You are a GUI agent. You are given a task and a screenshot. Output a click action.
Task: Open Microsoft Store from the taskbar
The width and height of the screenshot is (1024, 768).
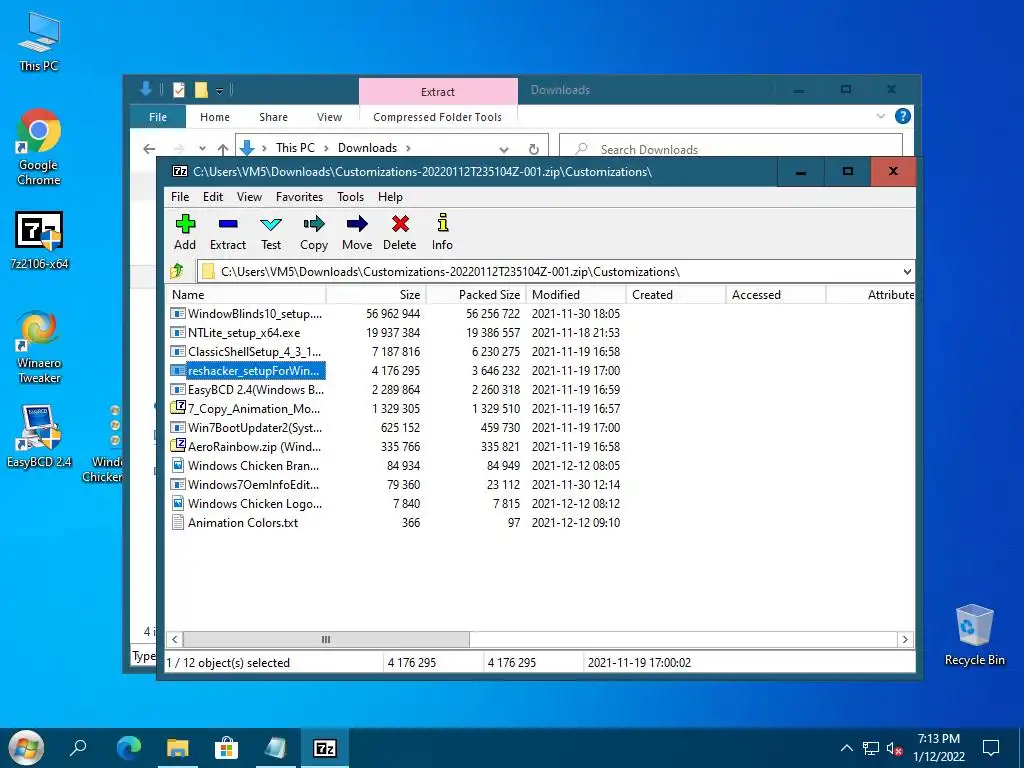coord(226,748)
